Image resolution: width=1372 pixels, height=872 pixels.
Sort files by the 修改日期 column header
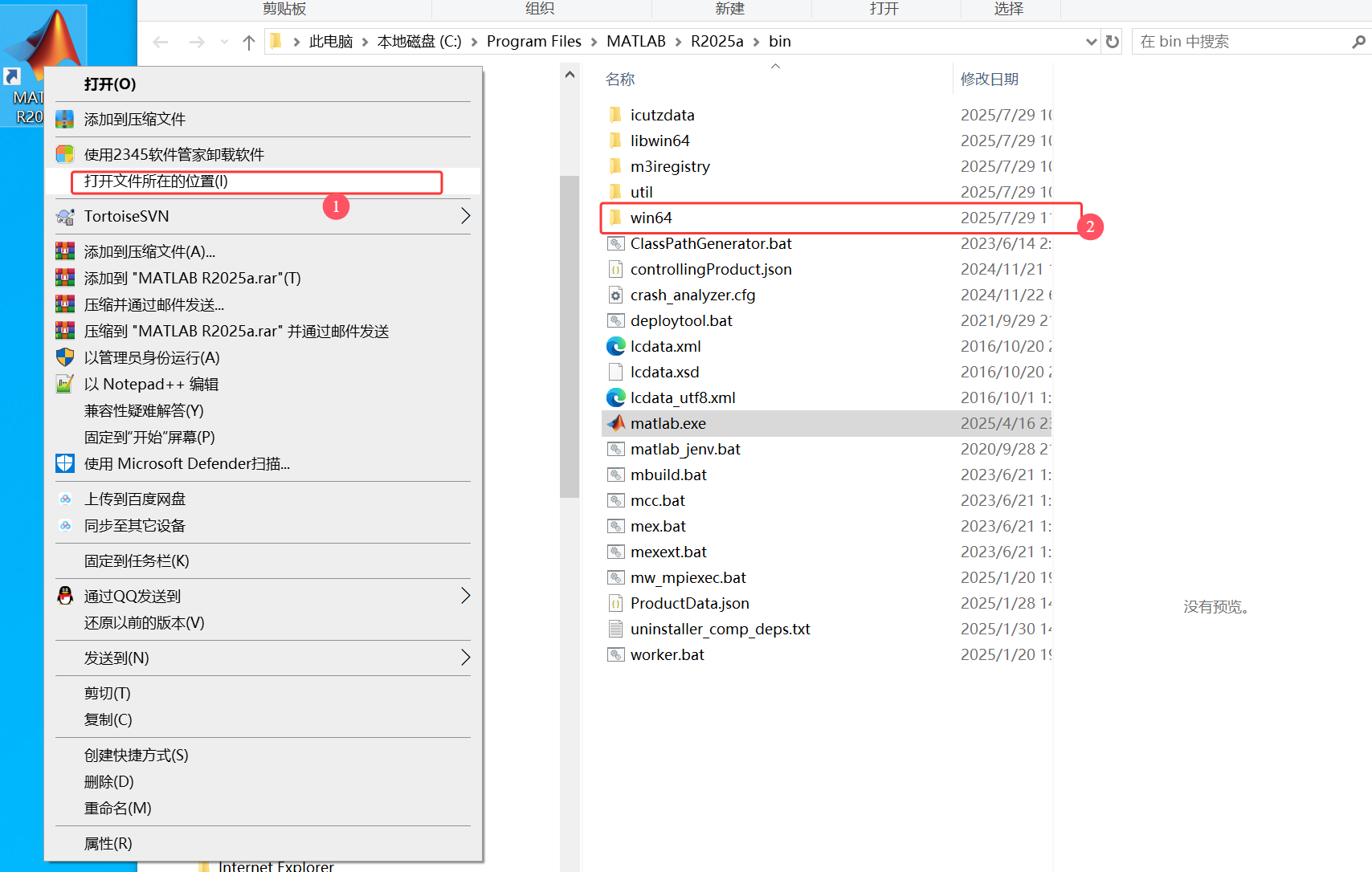coord(990,79)
